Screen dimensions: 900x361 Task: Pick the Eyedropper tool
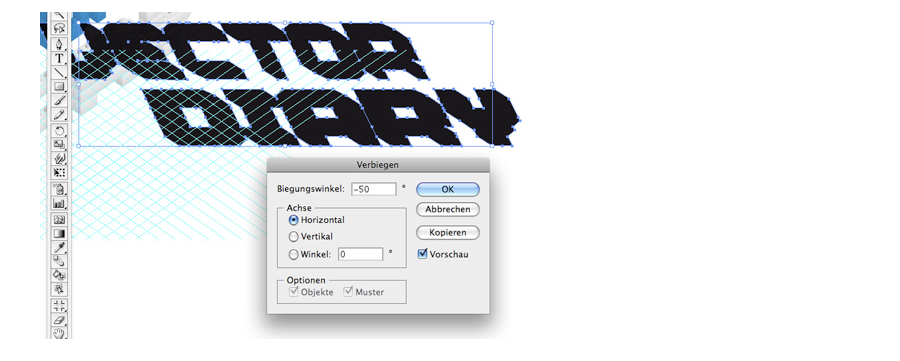pyautogui.click(x=60, y=248)
